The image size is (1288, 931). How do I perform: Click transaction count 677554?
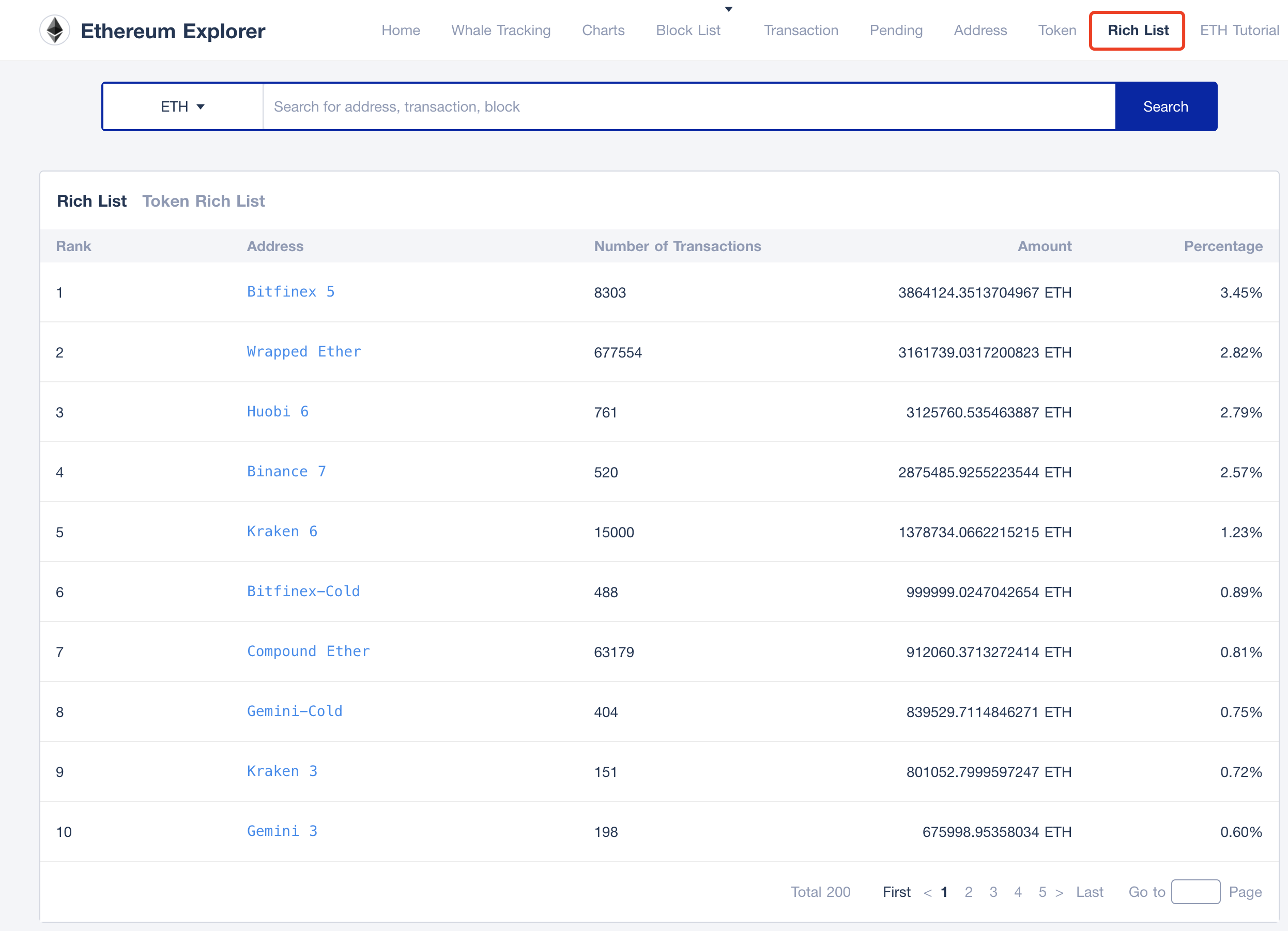[617, 352]
